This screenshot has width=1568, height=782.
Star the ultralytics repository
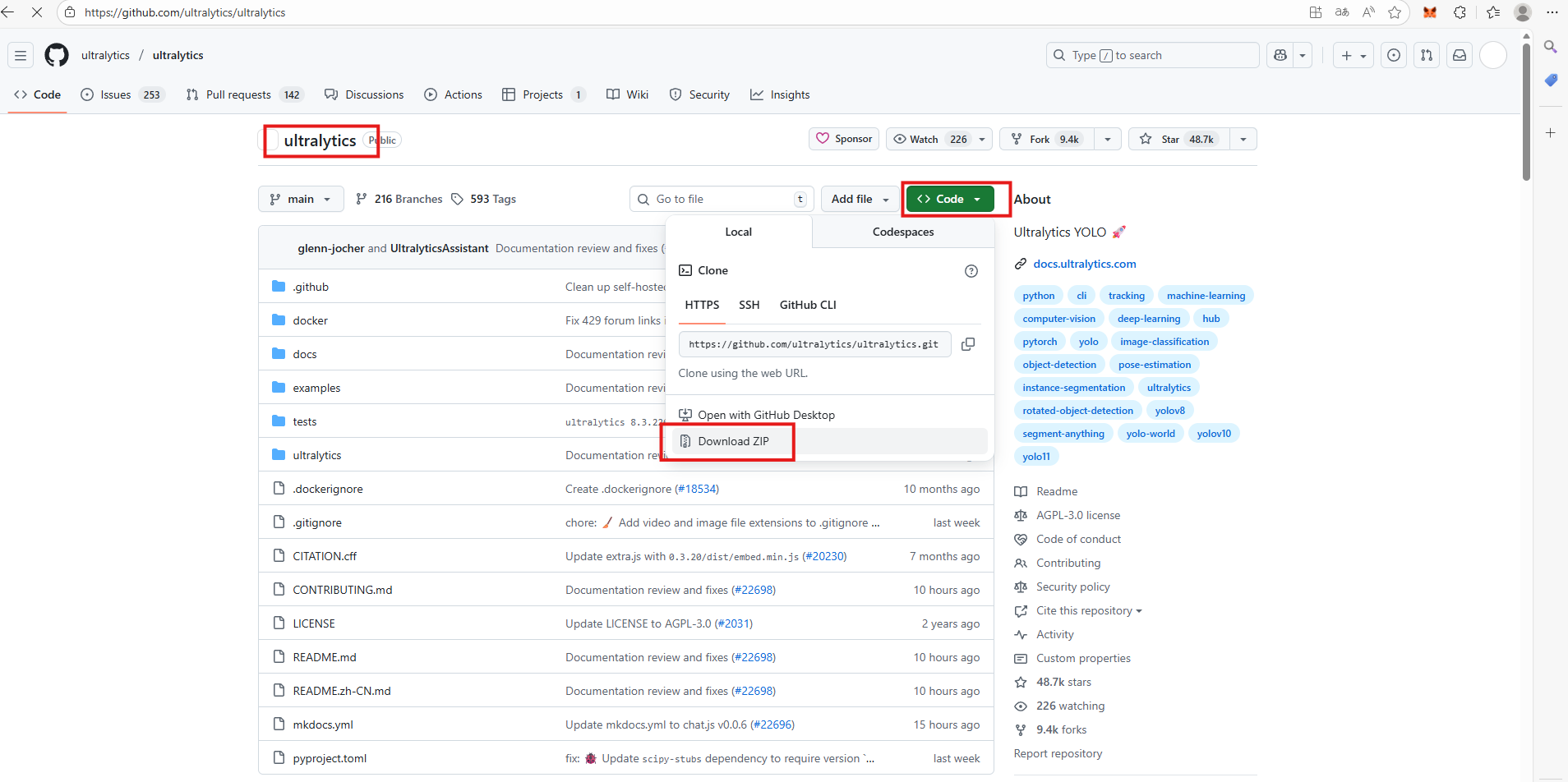[1180, 139]
